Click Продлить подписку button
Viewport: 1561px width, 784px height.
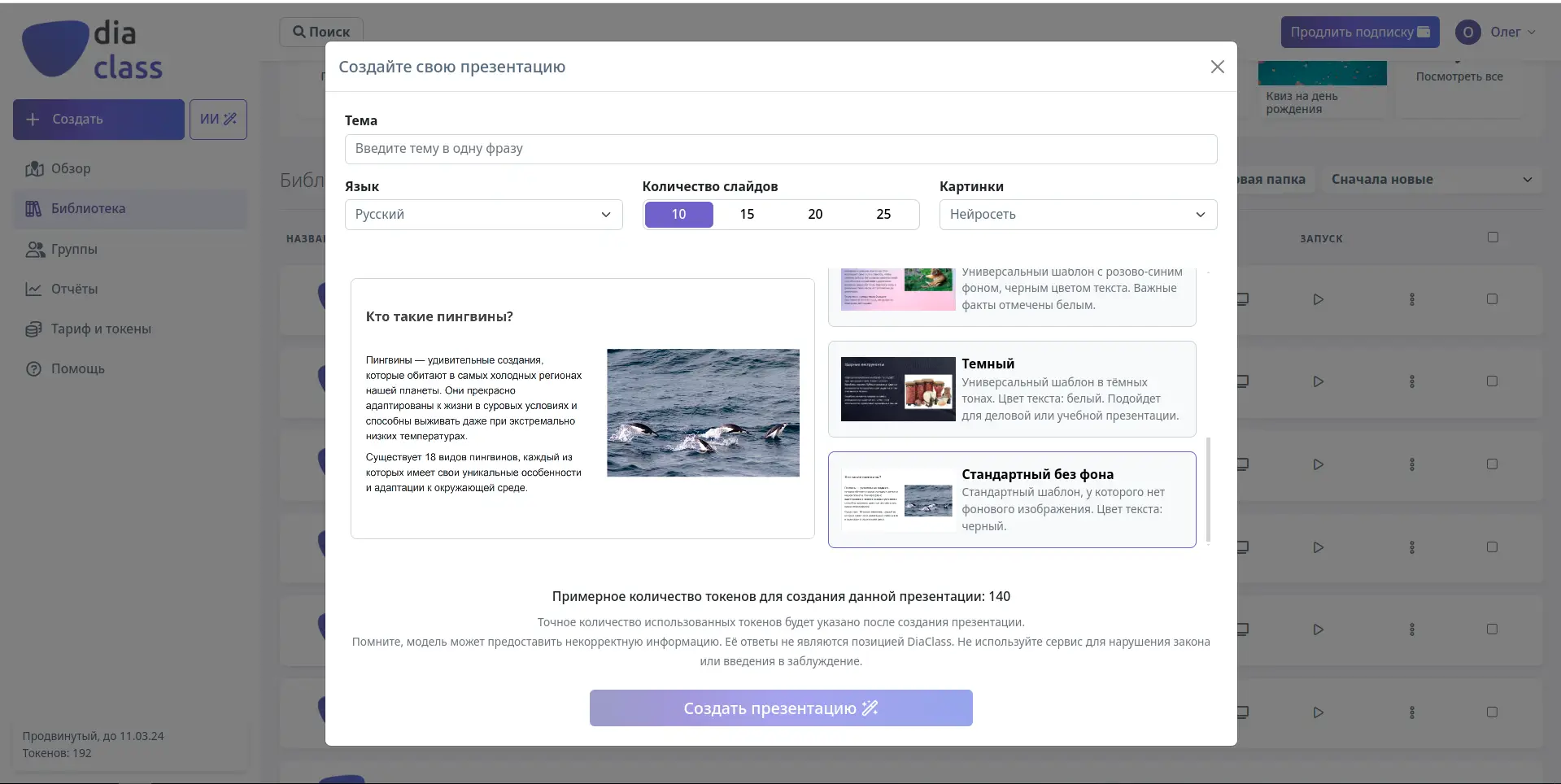pos(1360,32)
